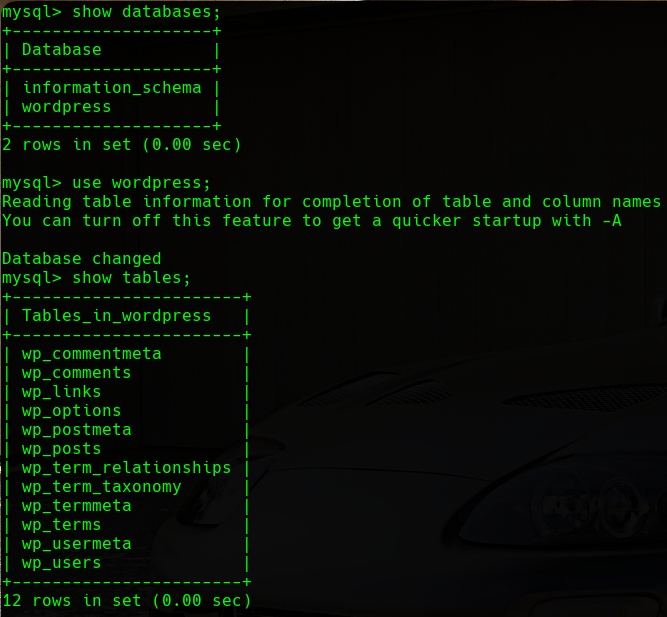
Task: Click the 'Database changed' message
Action: point(82,259)
